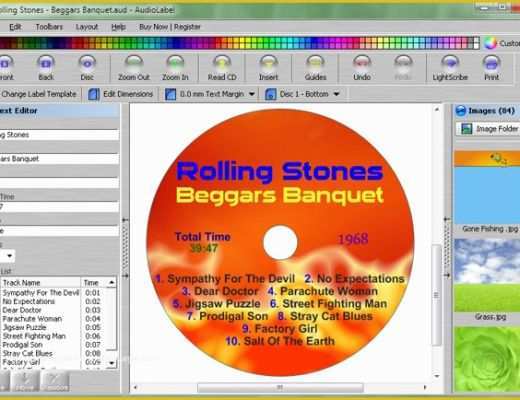Image resolution: width=520 pixels, height=400 pixels.
Task: Click the Text Margin icon
Action: tap(170, 94)
